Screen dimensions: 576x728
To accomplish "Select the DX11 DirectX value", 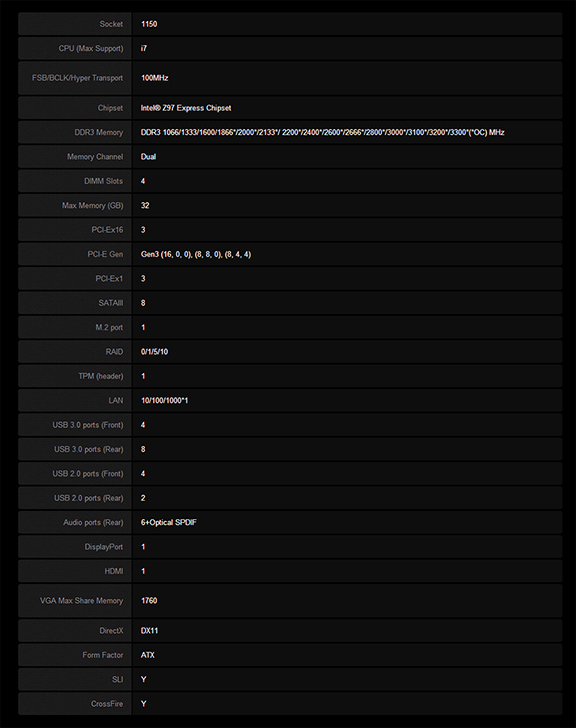I will (x=149, y=630).
